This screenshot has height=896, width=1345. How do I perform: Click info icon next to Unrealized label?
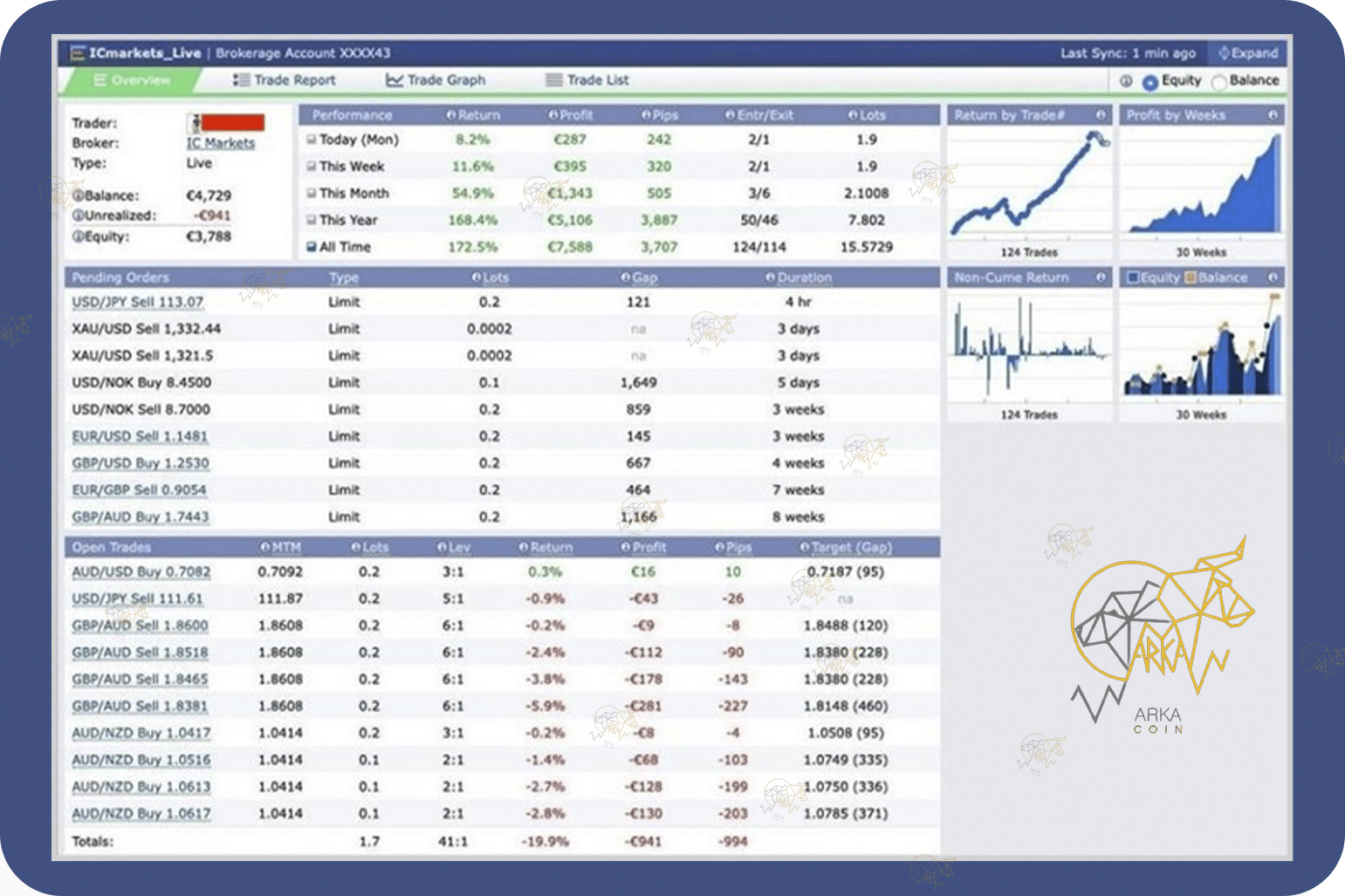click(x=78, y=215)
